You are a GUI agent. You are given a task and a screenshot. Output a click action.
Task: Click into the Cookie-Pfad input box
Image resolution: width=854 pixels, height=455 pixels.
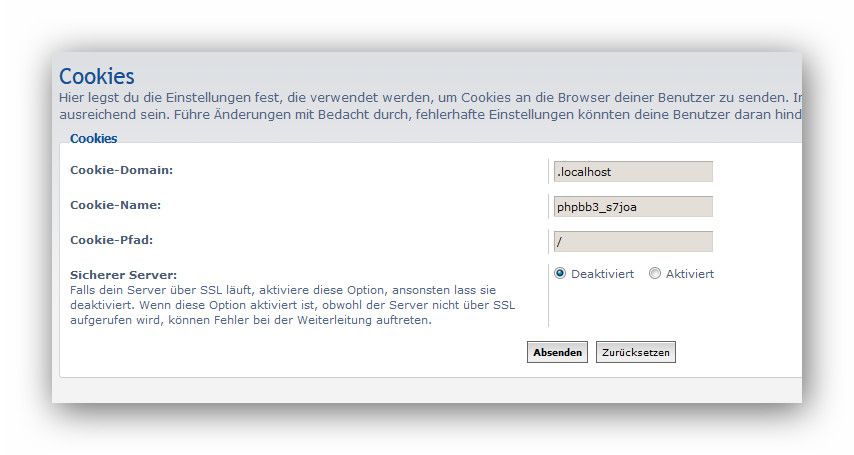click(x=633, y=241)
